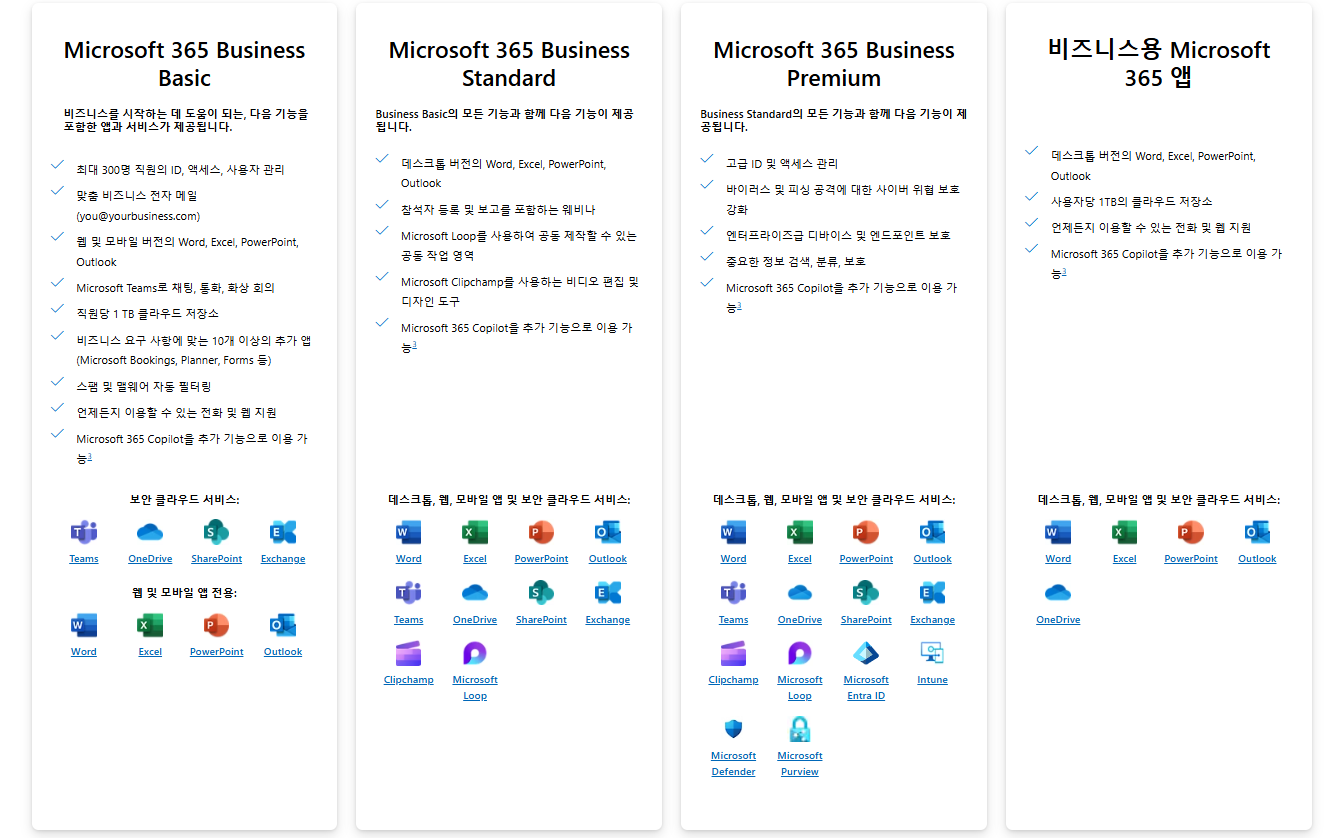Click the '참석자 등록 및 보고를 포함하는 웨비나' text
The height and width of the screenshot is (838, 1338).
pyautogui.click(x=498, y=209)
